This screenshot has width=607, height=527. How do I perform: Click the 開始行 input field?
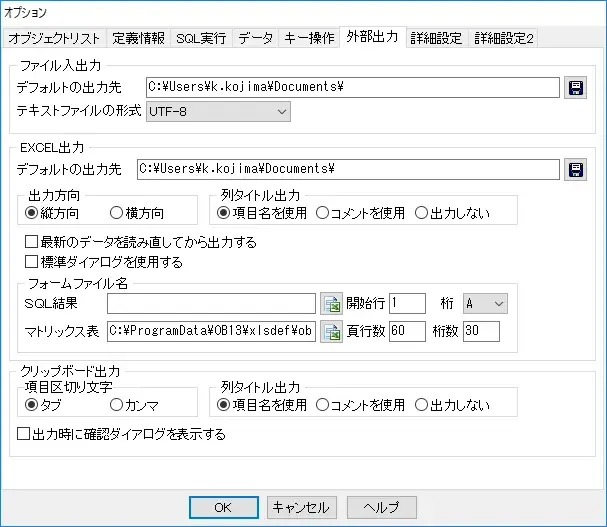coord(407,303)
